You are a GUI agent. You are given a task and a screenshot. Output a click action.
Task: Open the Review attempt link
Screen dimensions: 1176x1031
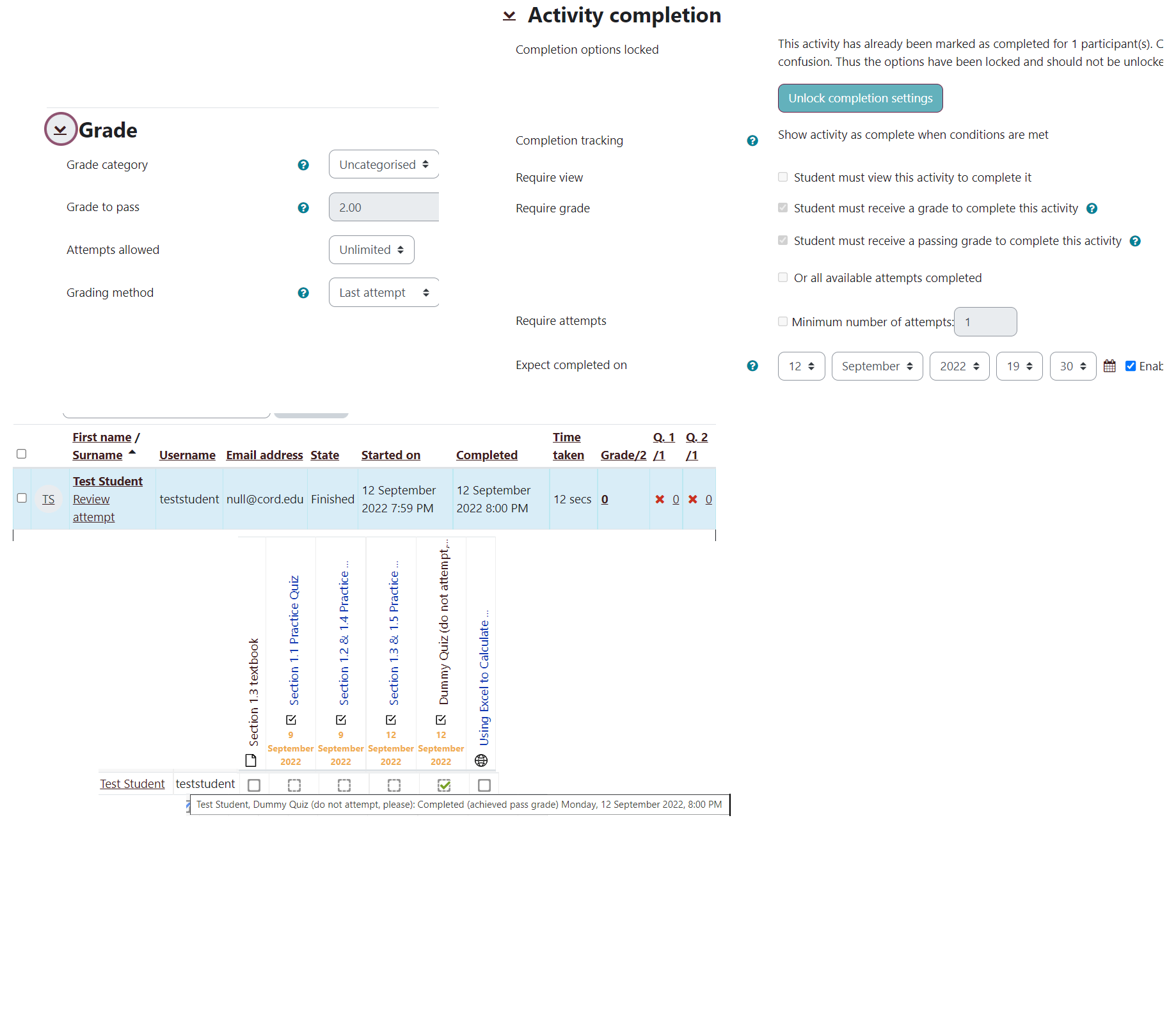tap(93, 508)
